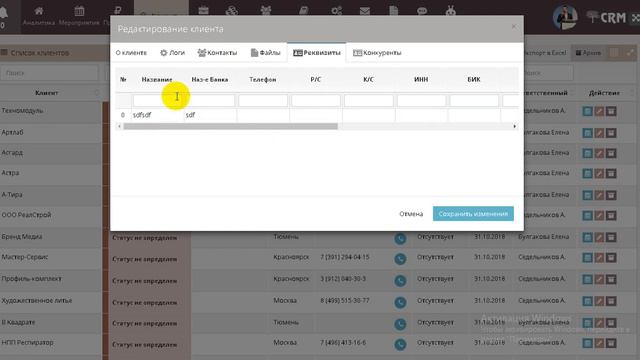
Task: Select the Реквизиты tab
Action: point(317,53)
